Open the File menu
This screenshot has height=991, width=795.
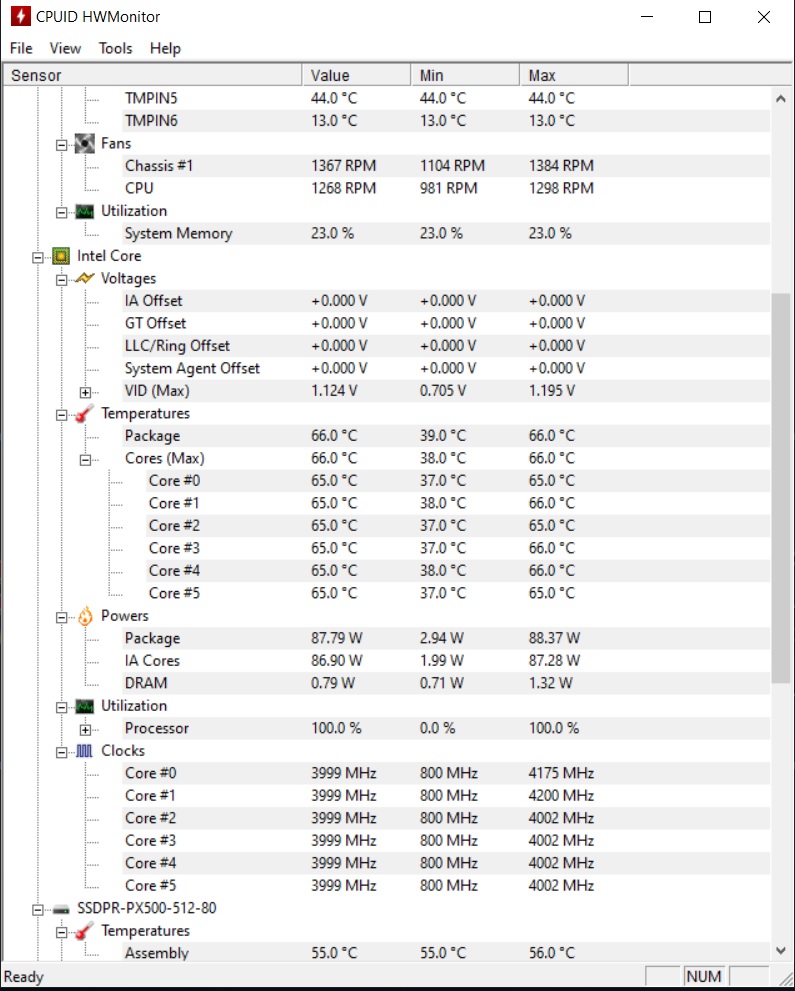click(x=21, y=48)
